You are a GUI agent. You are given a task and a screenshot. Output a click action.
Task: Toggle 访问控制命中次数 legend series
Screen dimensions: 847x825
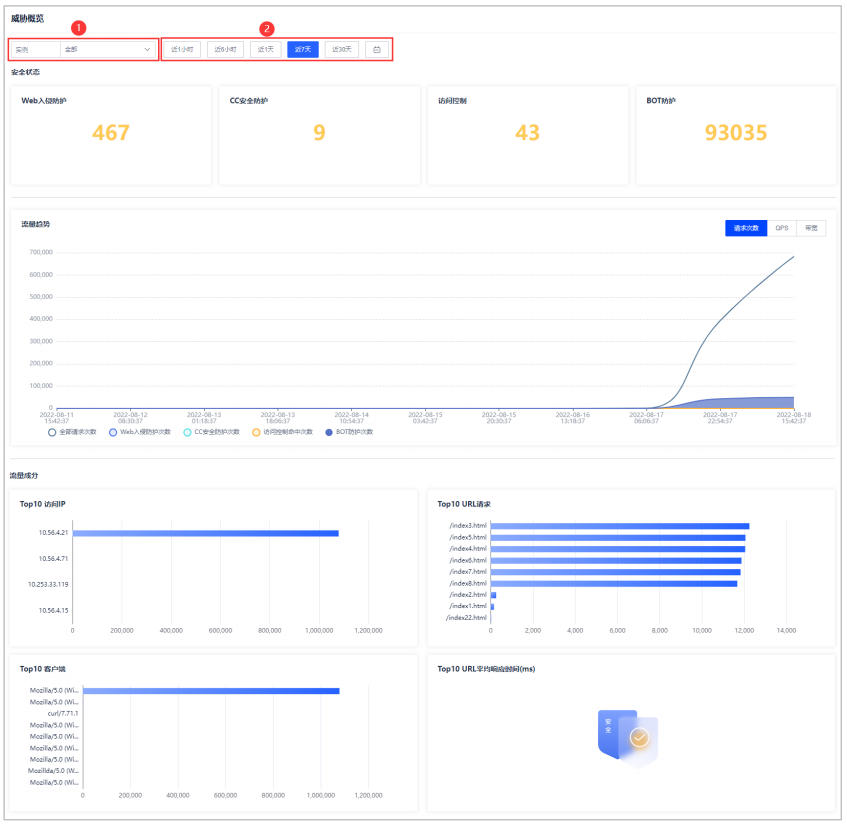point(283,432)
